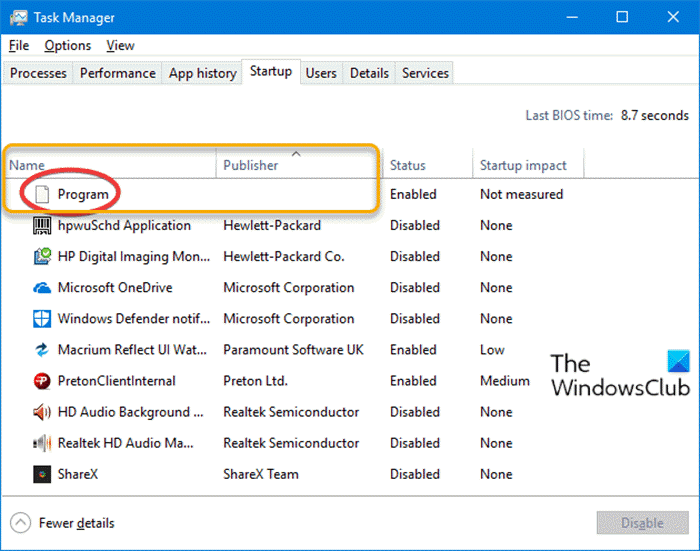This screenshot has height=551, width=700.
Task: Sort by Startup impact column header
Action: 523,165
